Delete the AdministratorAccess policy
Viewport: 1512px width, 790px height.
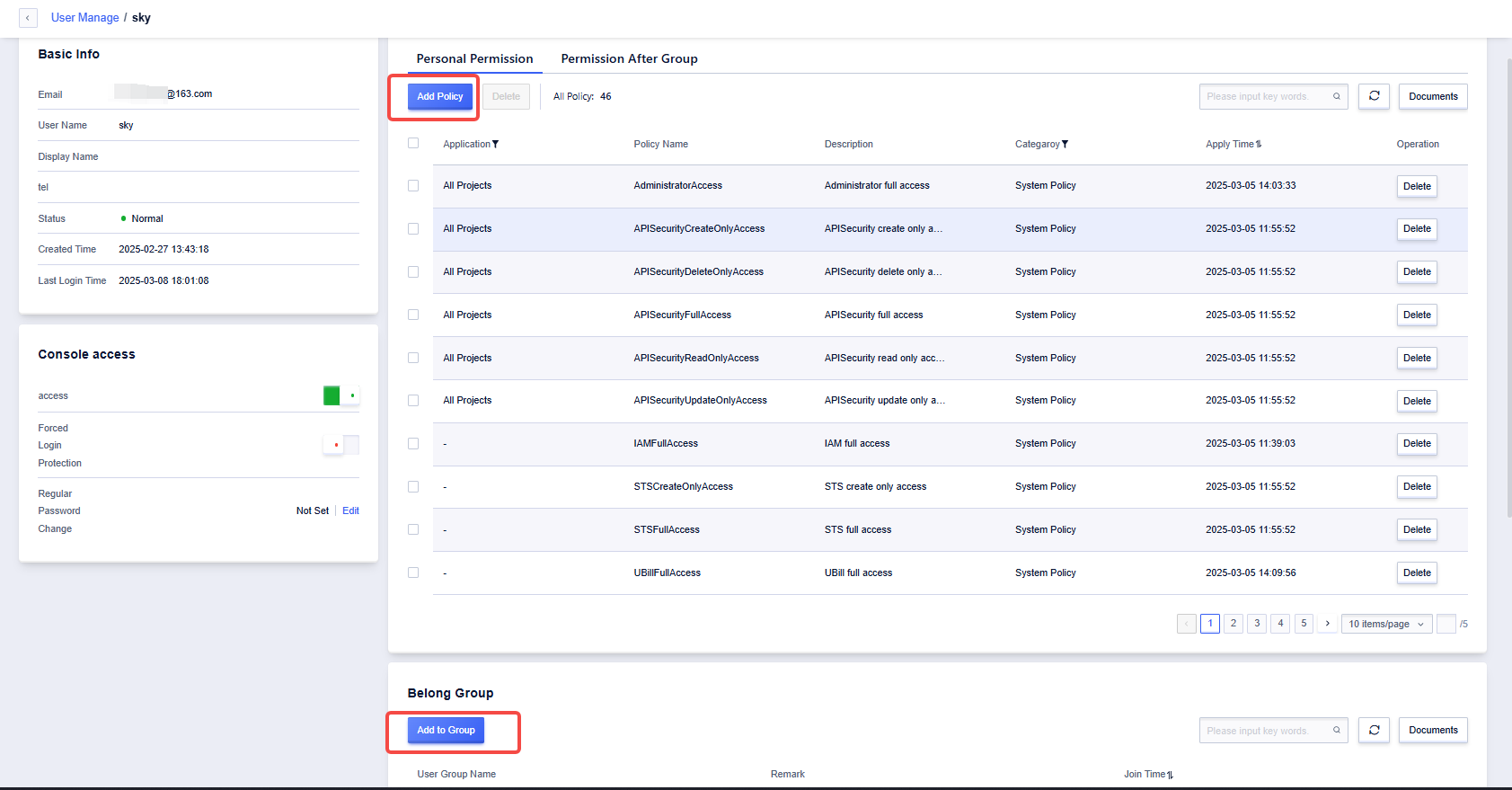[x=1417, y=186]
